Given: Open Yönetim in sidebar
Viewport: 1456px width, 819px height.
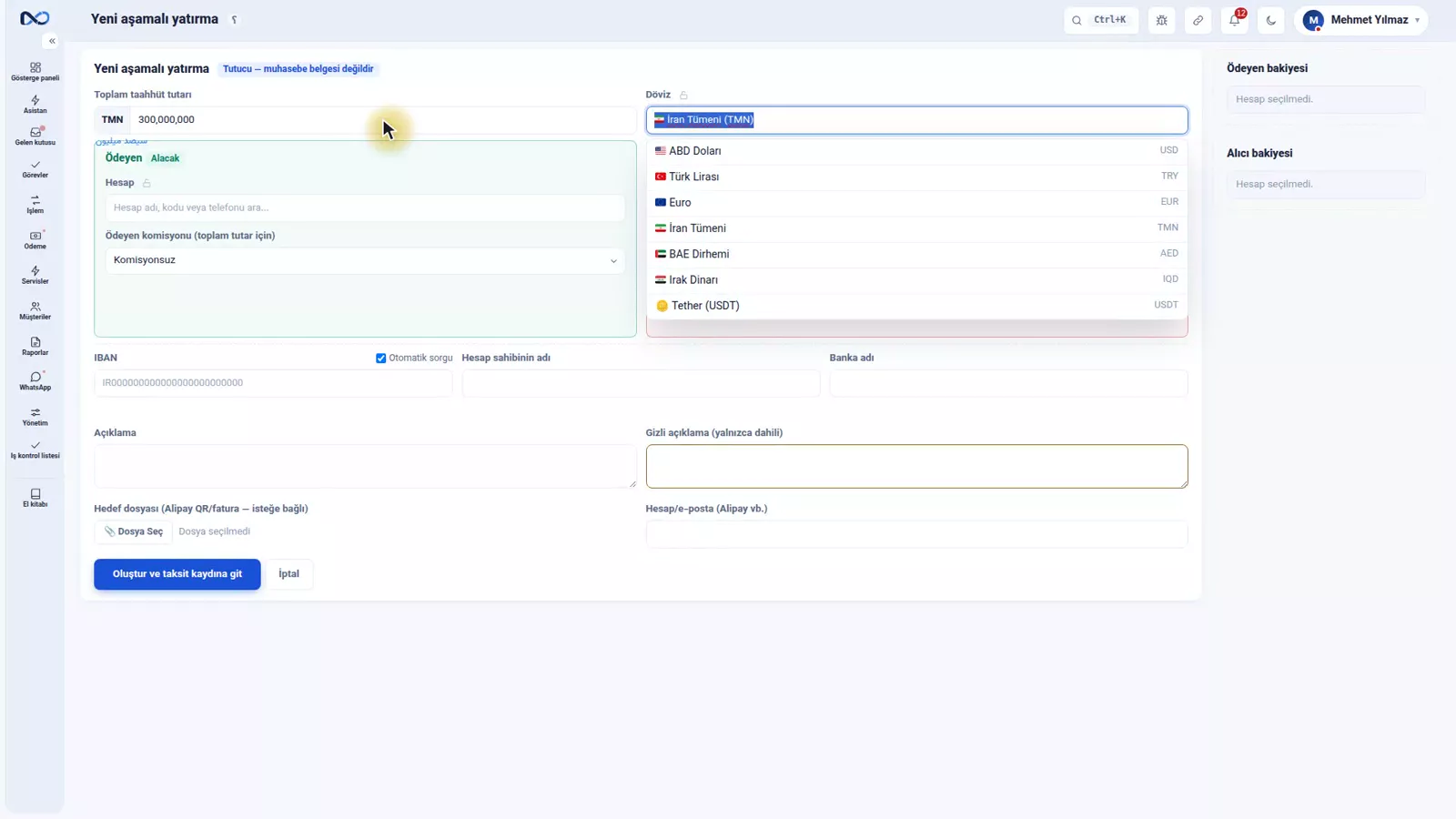Looking at the screenshot, I should 35,417.
